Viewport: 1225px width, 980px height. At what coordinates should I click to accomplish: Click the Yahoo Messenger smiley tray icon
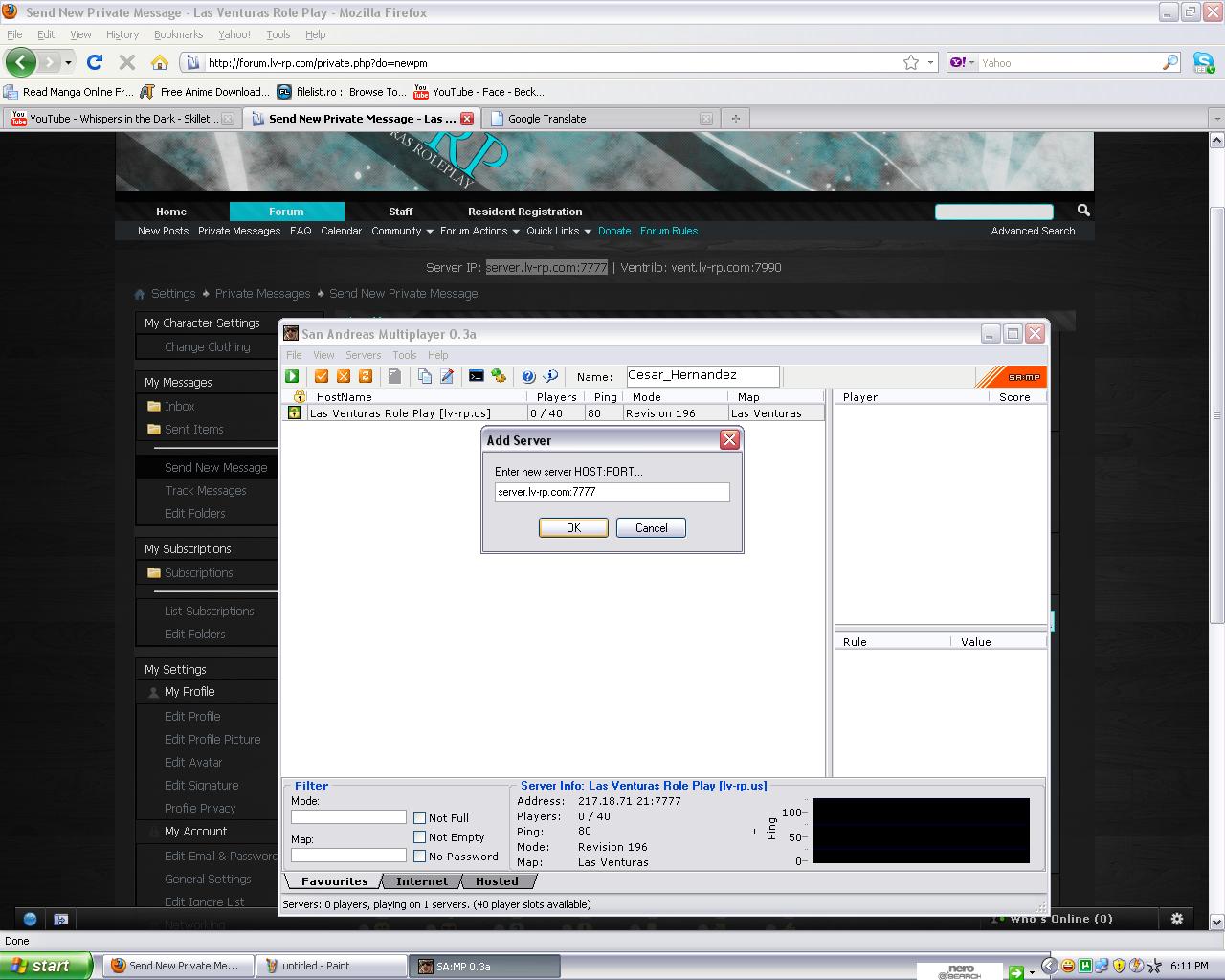coord(1068,966)
